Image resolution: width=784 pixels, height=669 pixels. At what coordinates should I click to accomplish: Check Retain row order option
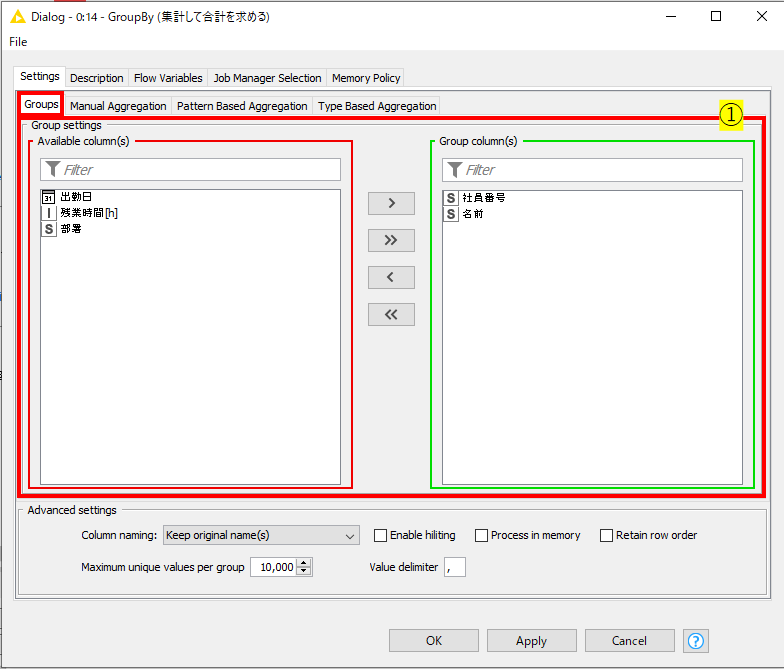[x=606, y=536]
